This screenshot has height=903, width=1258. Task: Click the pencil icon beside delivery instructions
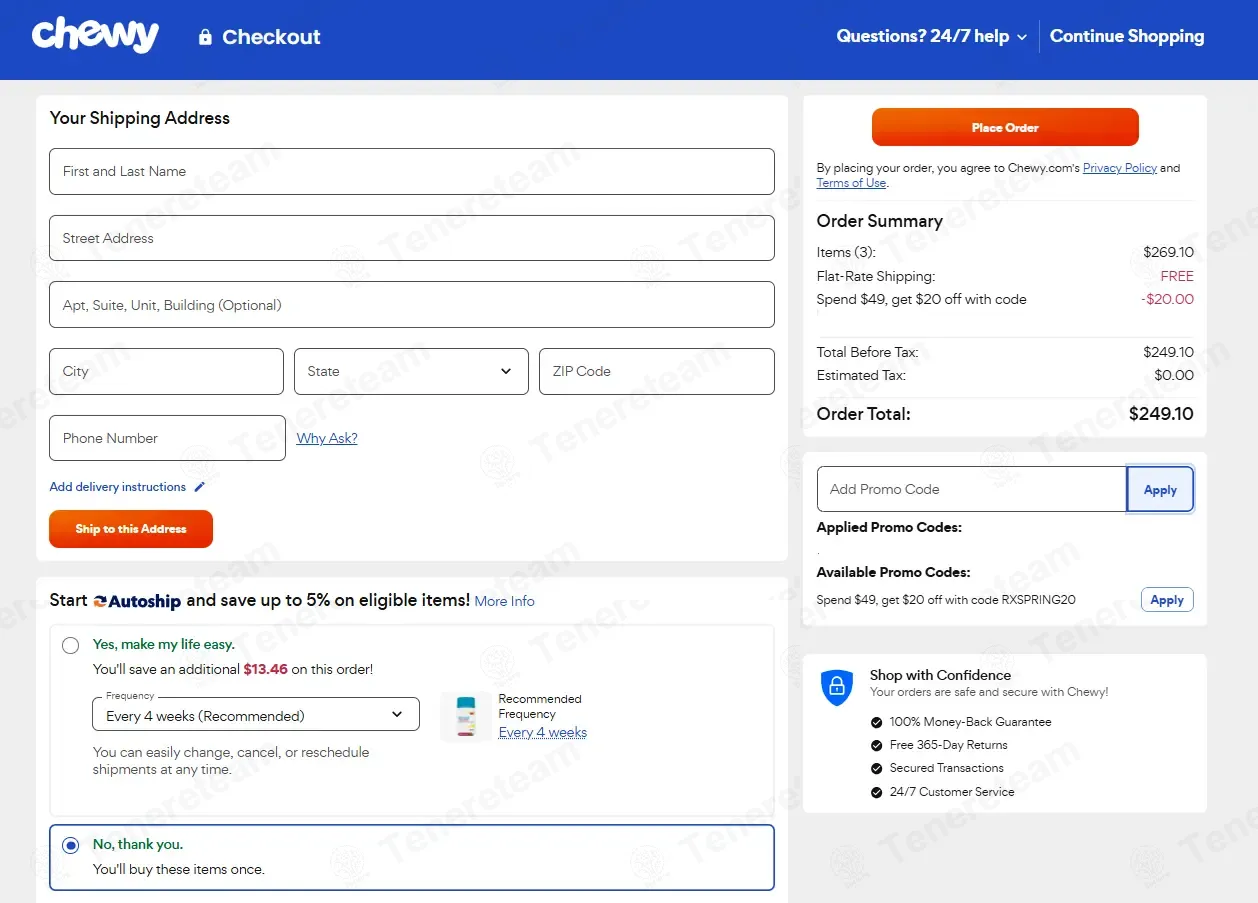tap(199, 487)
